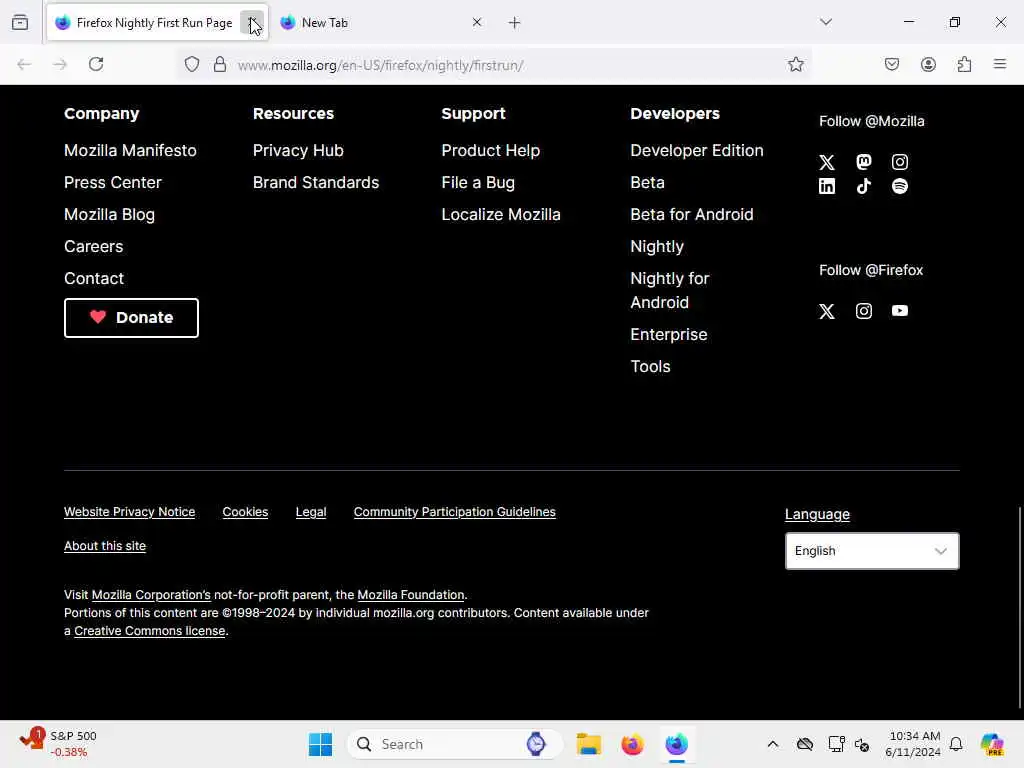Image resolution: width=1024 pixels, height=768 pixels.
Task: Open the English language dropdown
Action: tap(872, 551)
